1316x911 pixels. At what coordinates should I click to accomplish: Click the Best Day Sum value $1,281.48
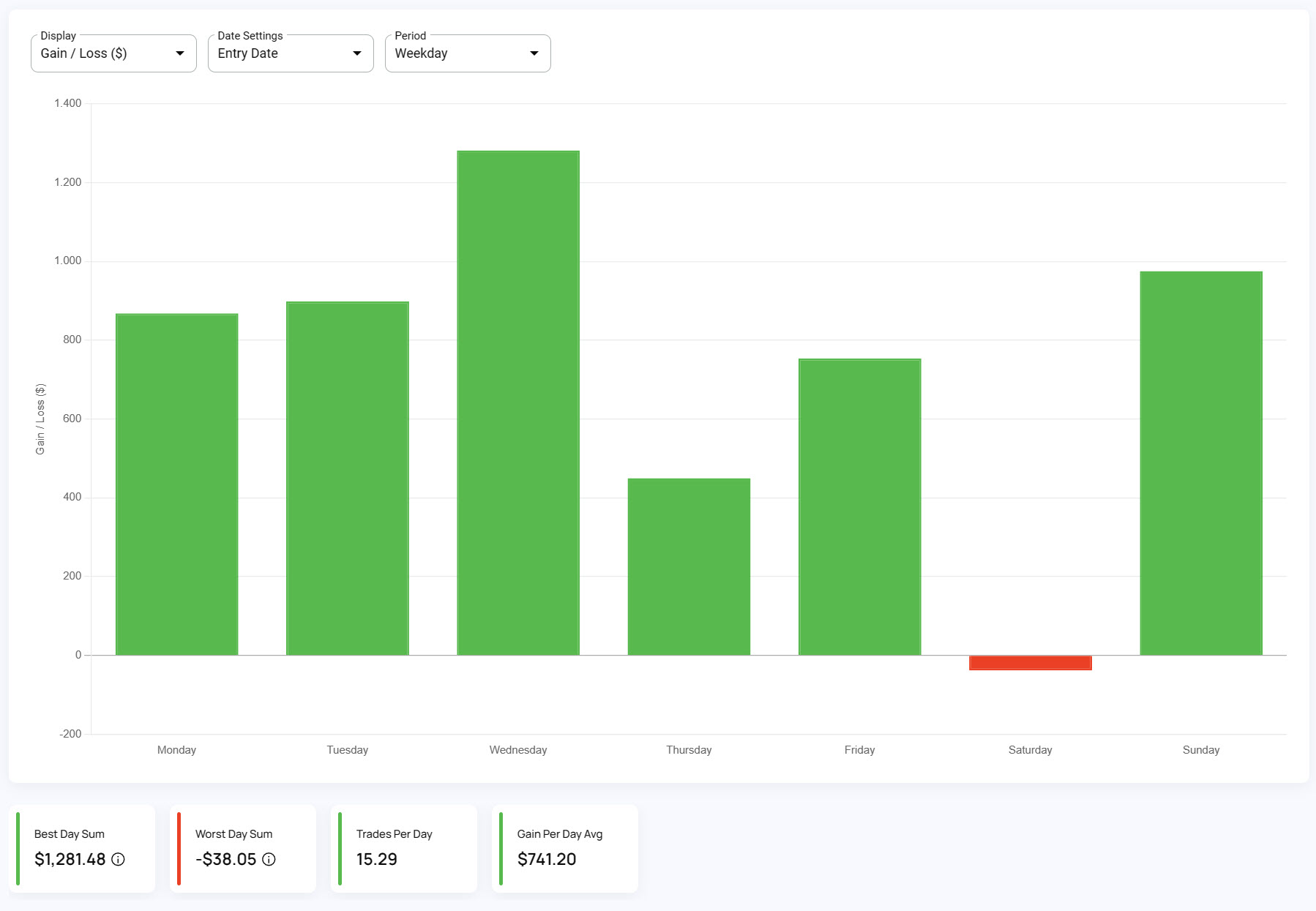tap(70, 859)
